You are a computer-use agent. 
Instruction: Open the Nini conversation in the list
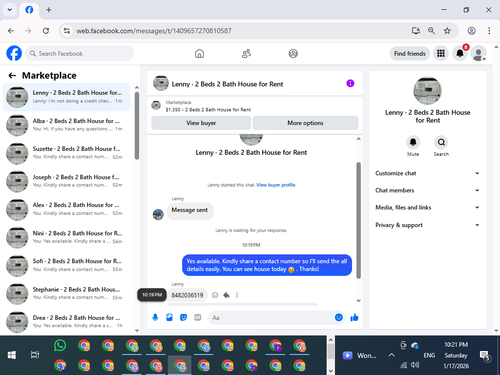pyautogui.click(x=67, y=237)
